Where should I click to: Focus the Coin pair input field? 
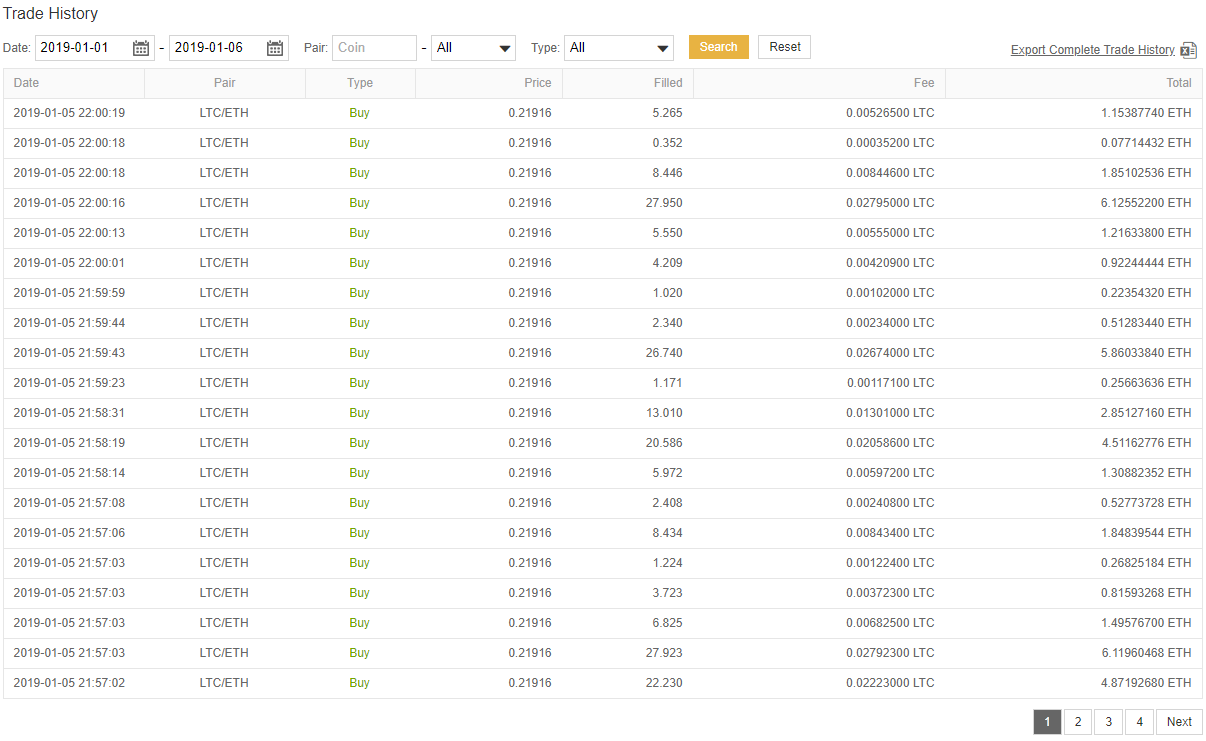tap(374, 48)
